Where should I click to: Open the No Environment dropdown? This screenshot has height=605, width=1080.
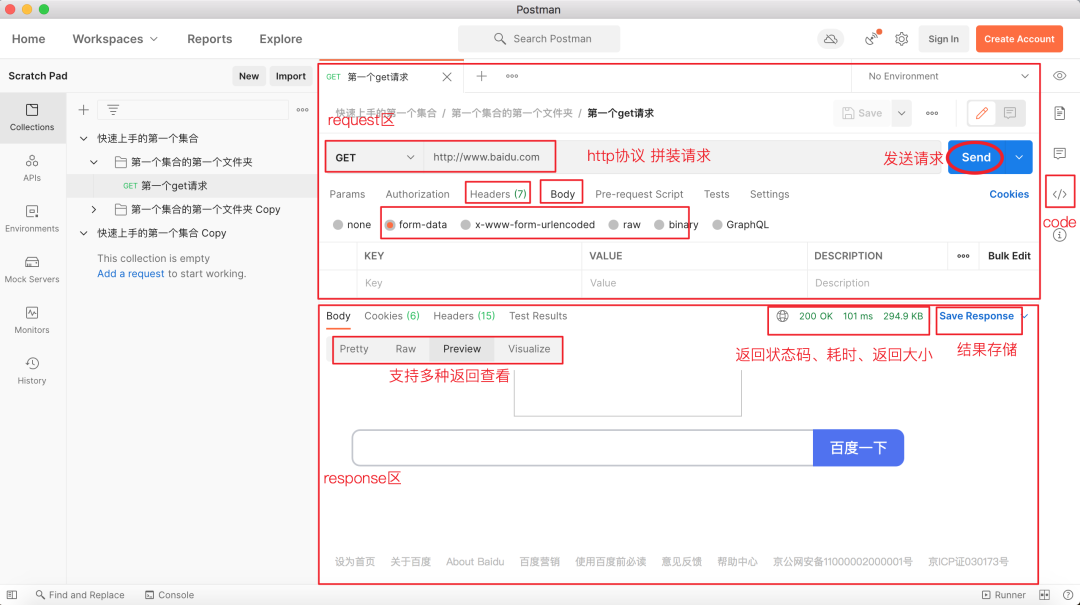tap(948, 76)
